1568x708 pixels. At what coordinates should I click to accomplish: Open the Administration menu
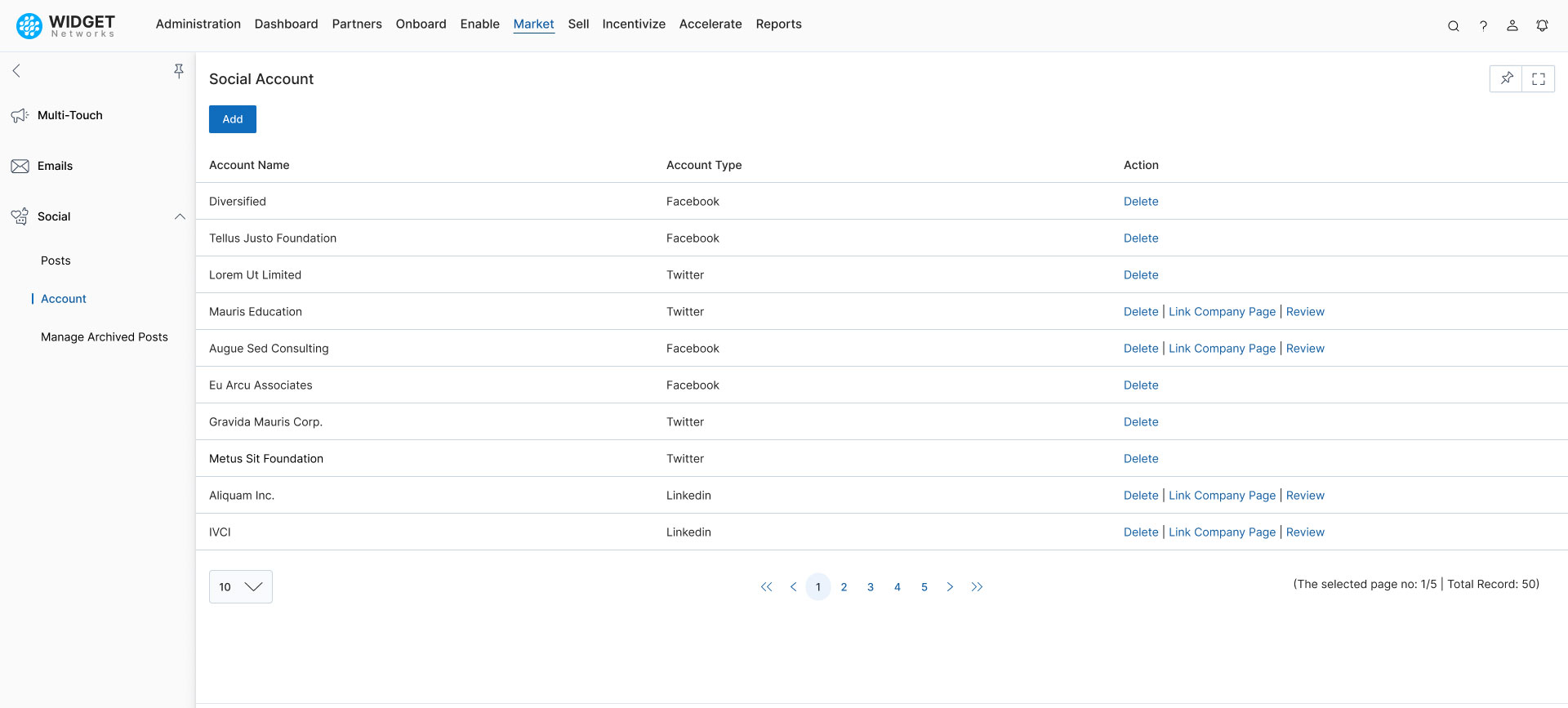[x=198, y=24]
